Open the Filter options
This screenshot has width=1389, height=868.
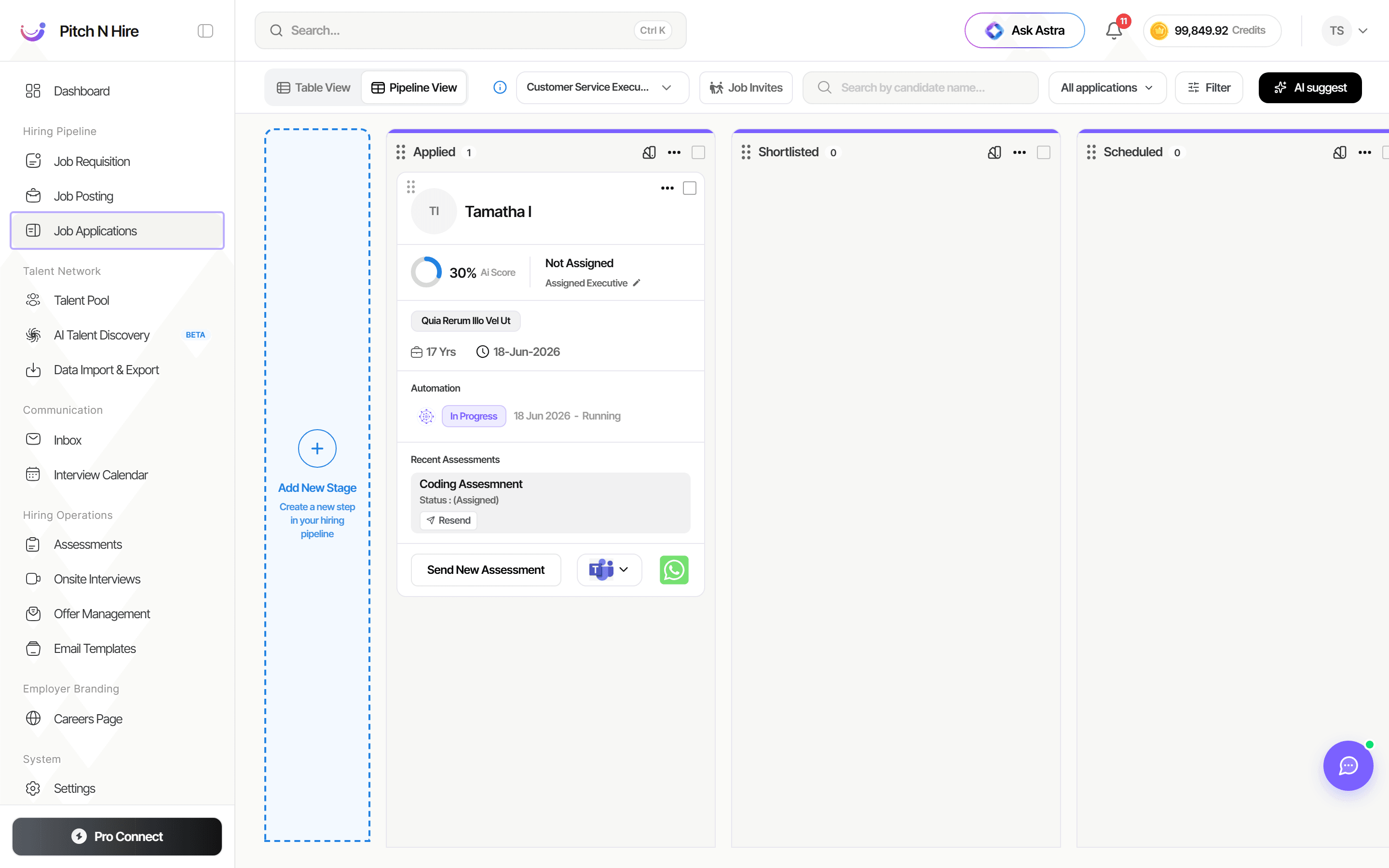click(x=1209, y=87)
